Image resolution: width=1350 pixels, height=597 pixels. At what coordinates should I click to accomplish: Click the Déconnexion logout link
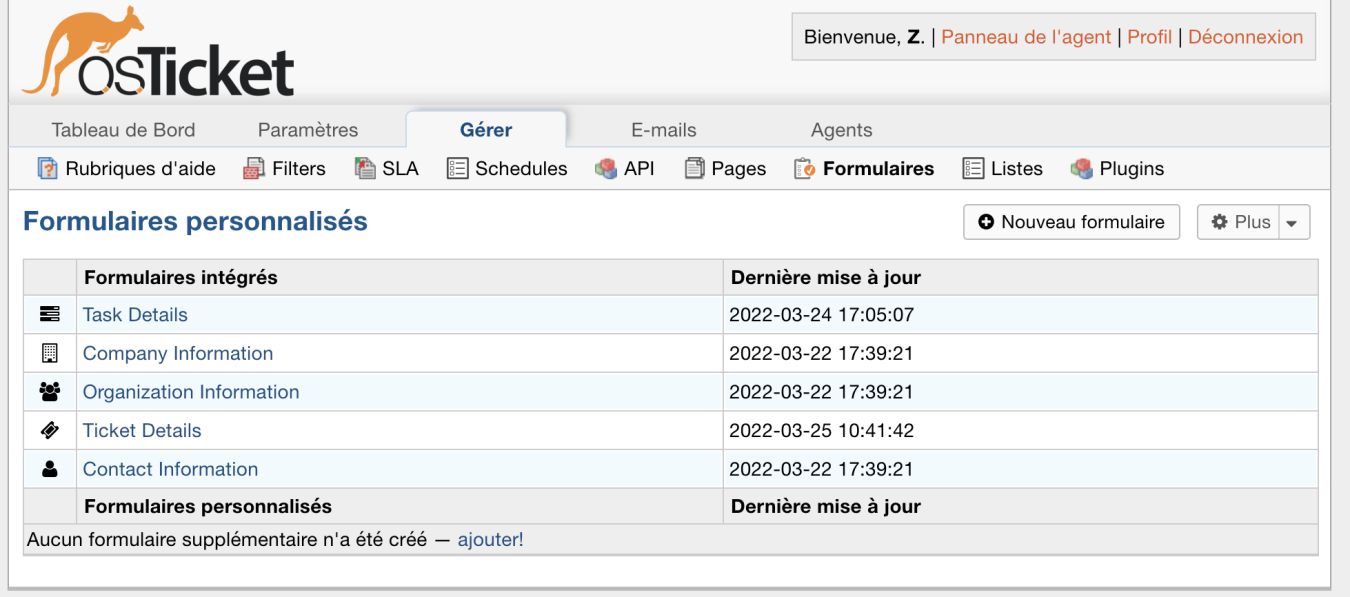1245,37
